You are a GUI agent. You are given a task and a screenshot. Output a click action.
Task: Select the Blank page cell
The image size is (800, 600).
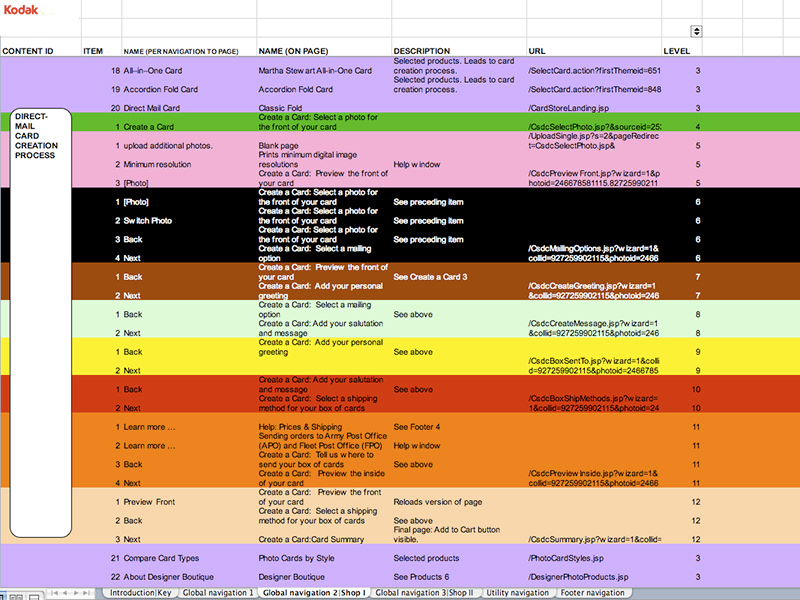click(278, 146)
